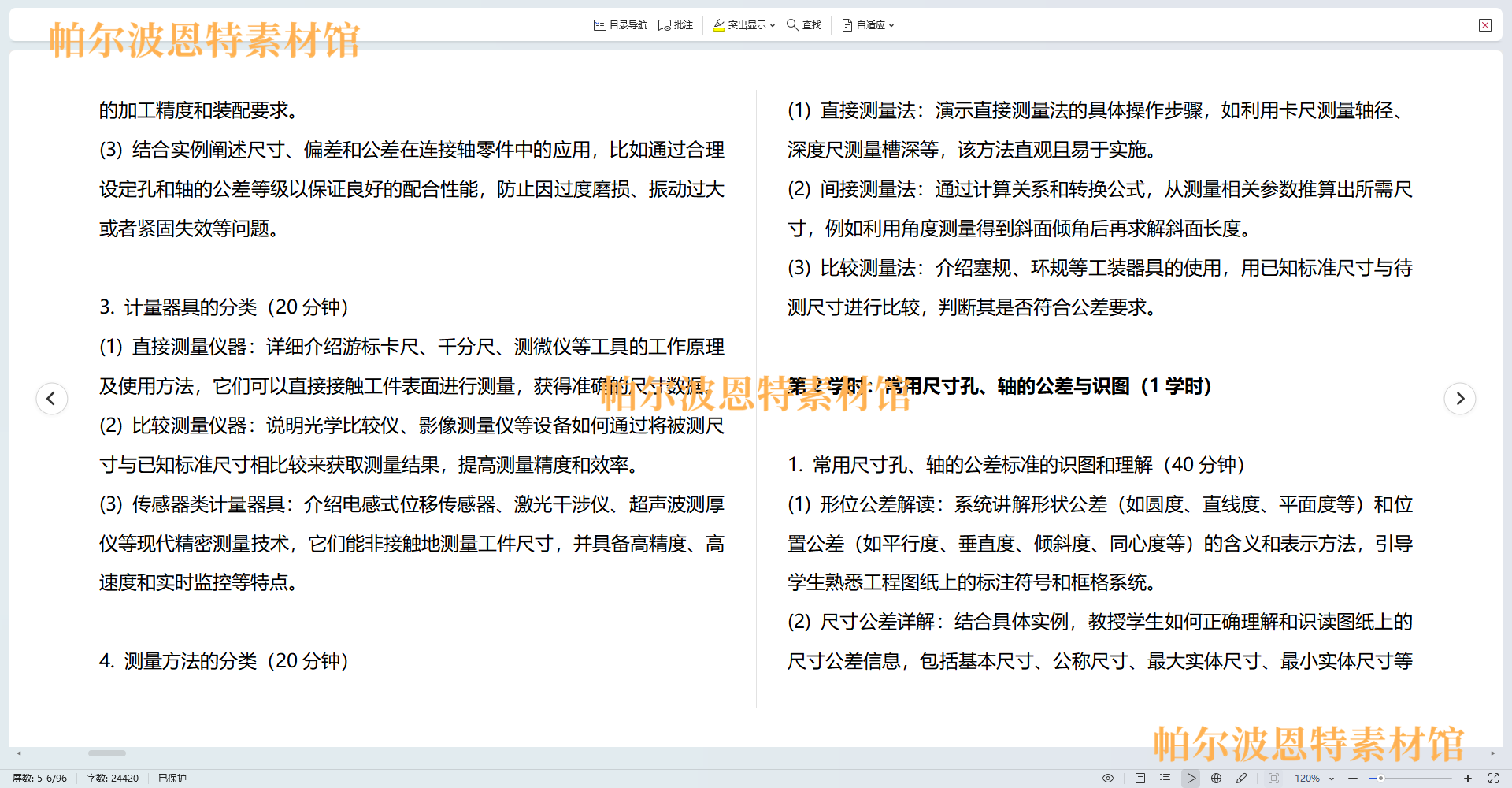The width and height of the screenshot is (1512, 788).
Task: Click the line starting (1) 直接测量仪器
Action: pyautogui.click(x=412, y=347)
